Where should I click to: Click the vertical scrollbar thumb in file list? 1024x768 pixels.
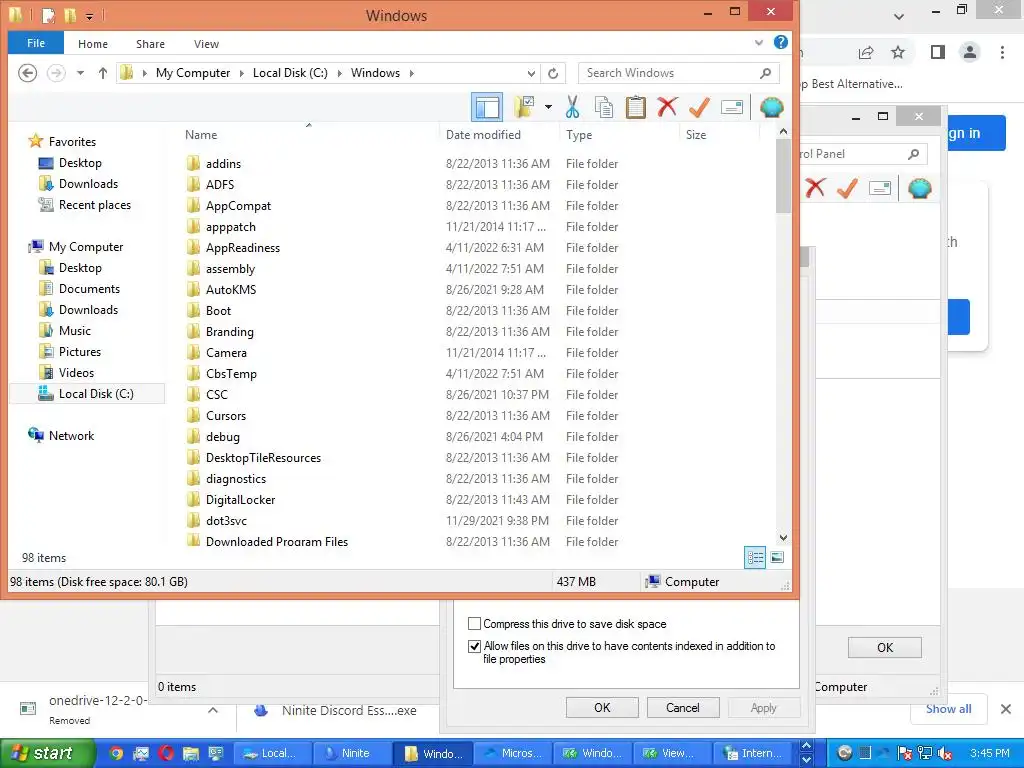coord(783,176)
